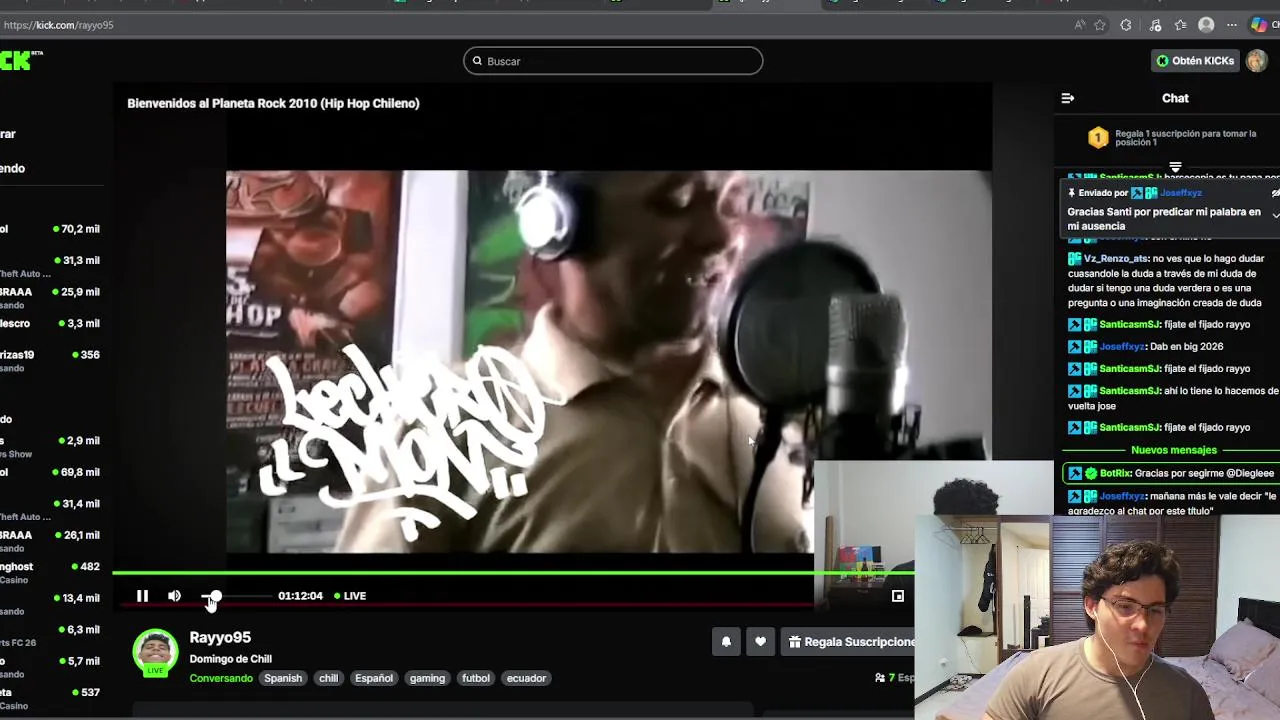The image size is (1280, 720).
Task: Pause the live stream video
Action: (x=142, y=596)
